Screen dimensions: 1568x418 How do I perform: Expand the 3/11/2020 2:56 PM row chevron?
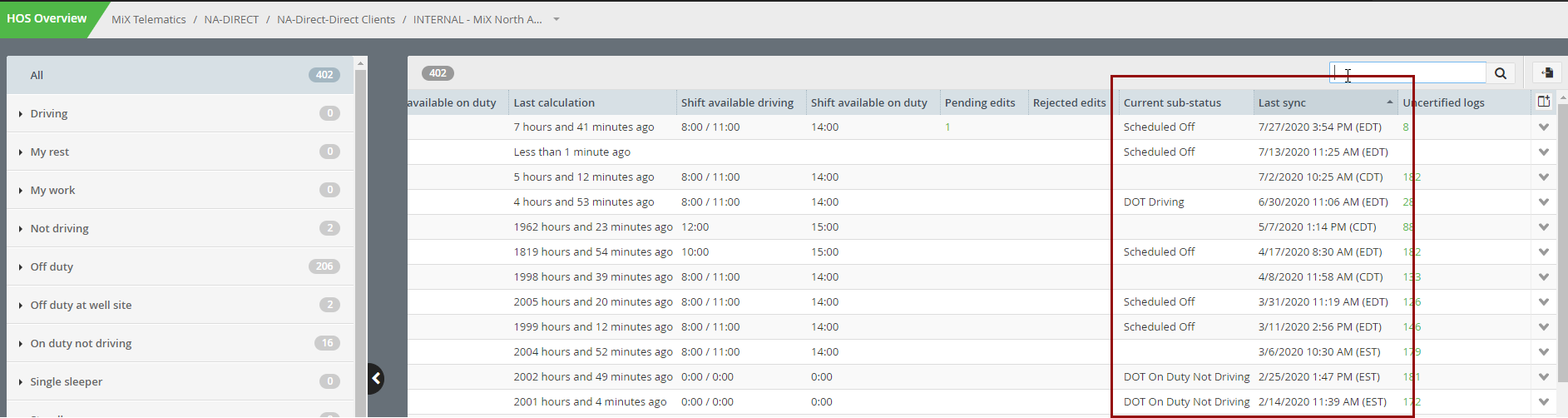pyautogui.click(x=1544, y=327)
